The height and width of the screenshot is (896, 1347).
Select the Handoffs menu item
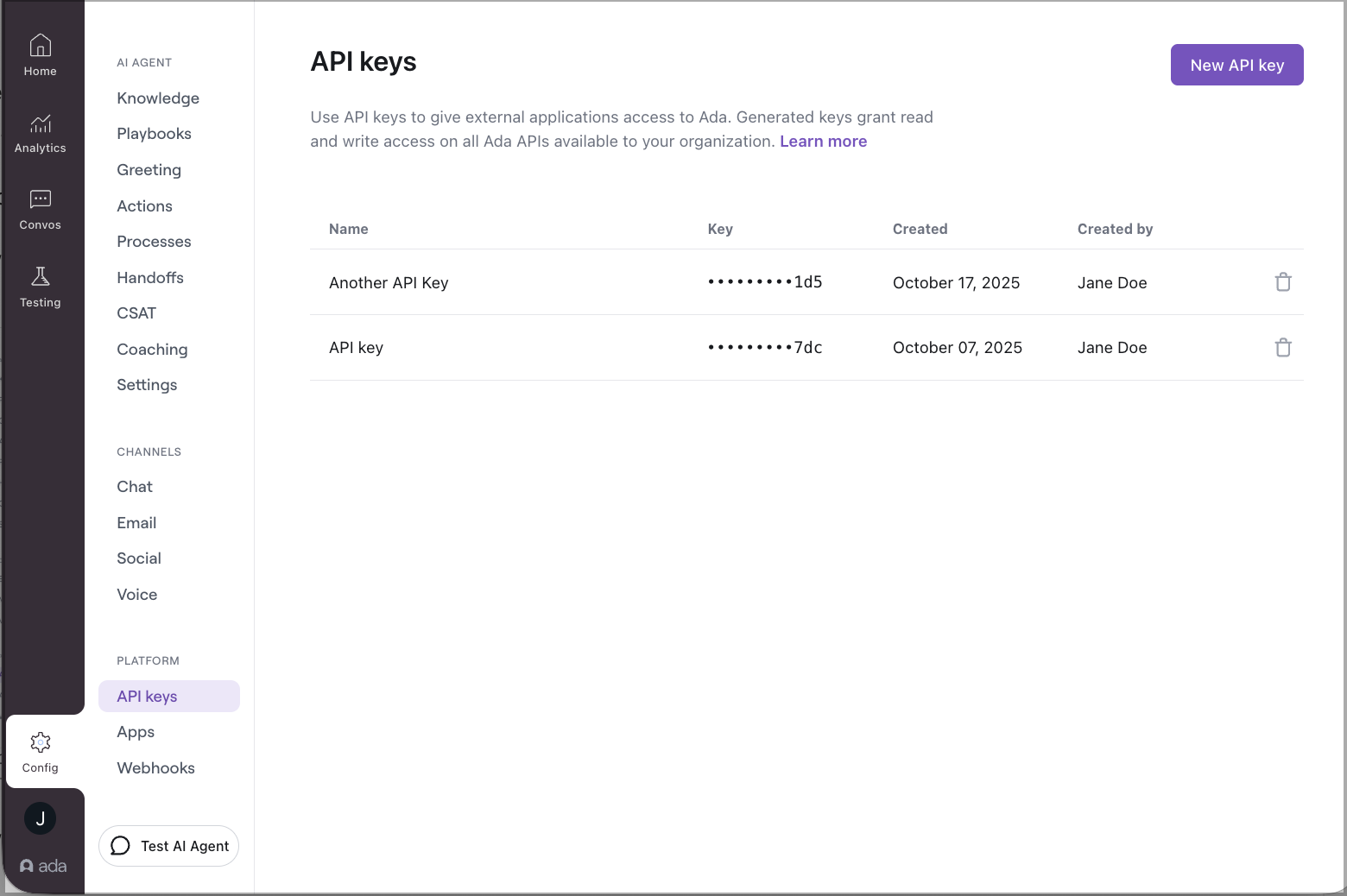point(150,278)
